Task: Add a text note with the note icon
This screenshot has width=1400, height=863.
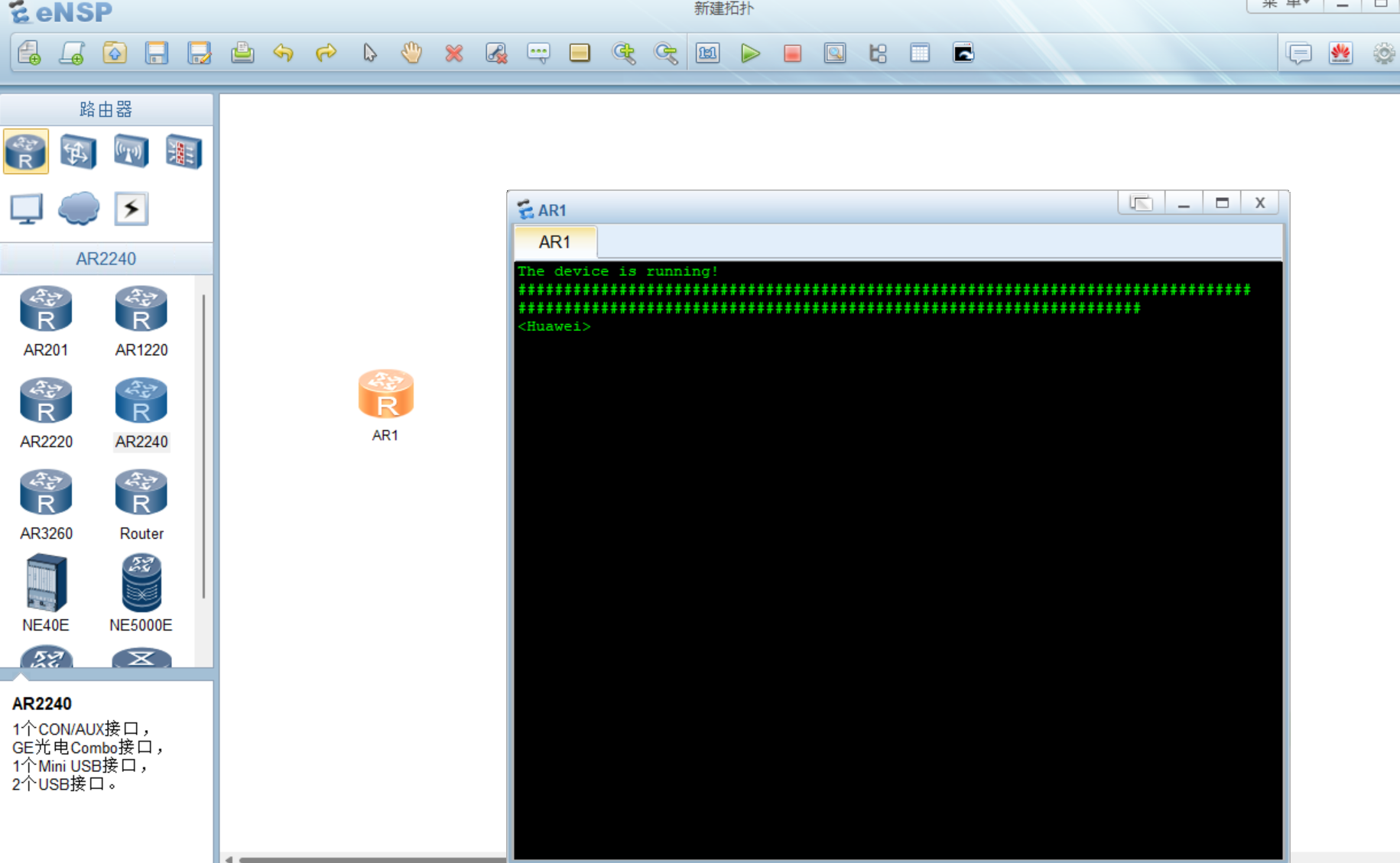Action: point(538,54)
